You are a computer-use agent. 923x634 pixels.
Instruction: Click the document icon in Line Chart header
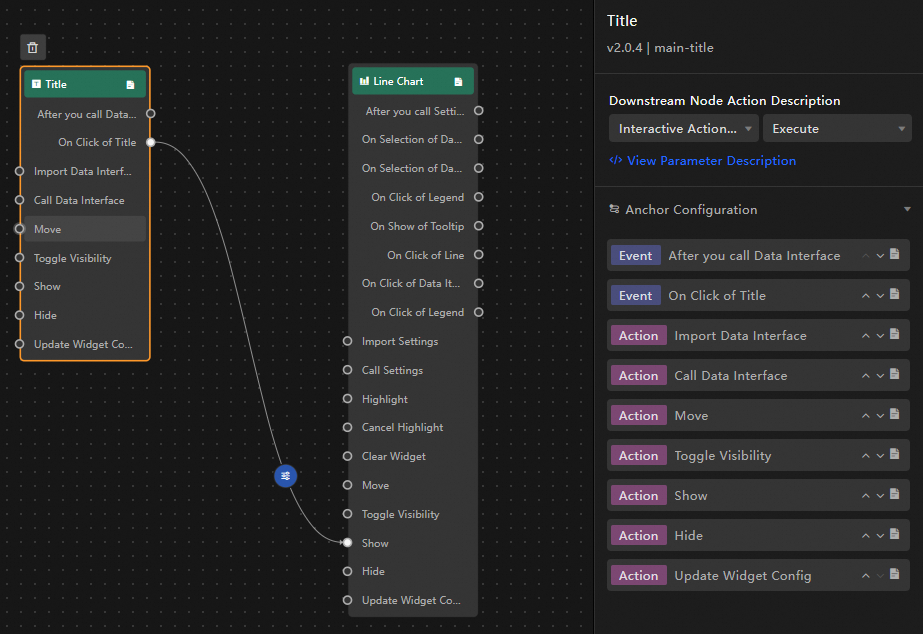pos(458,82)
